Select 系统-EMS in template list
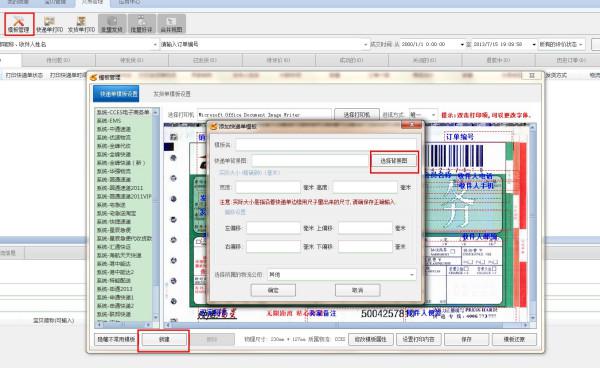Image resolution: width=600 pixels, height=368 pixels. coord(109,120)
